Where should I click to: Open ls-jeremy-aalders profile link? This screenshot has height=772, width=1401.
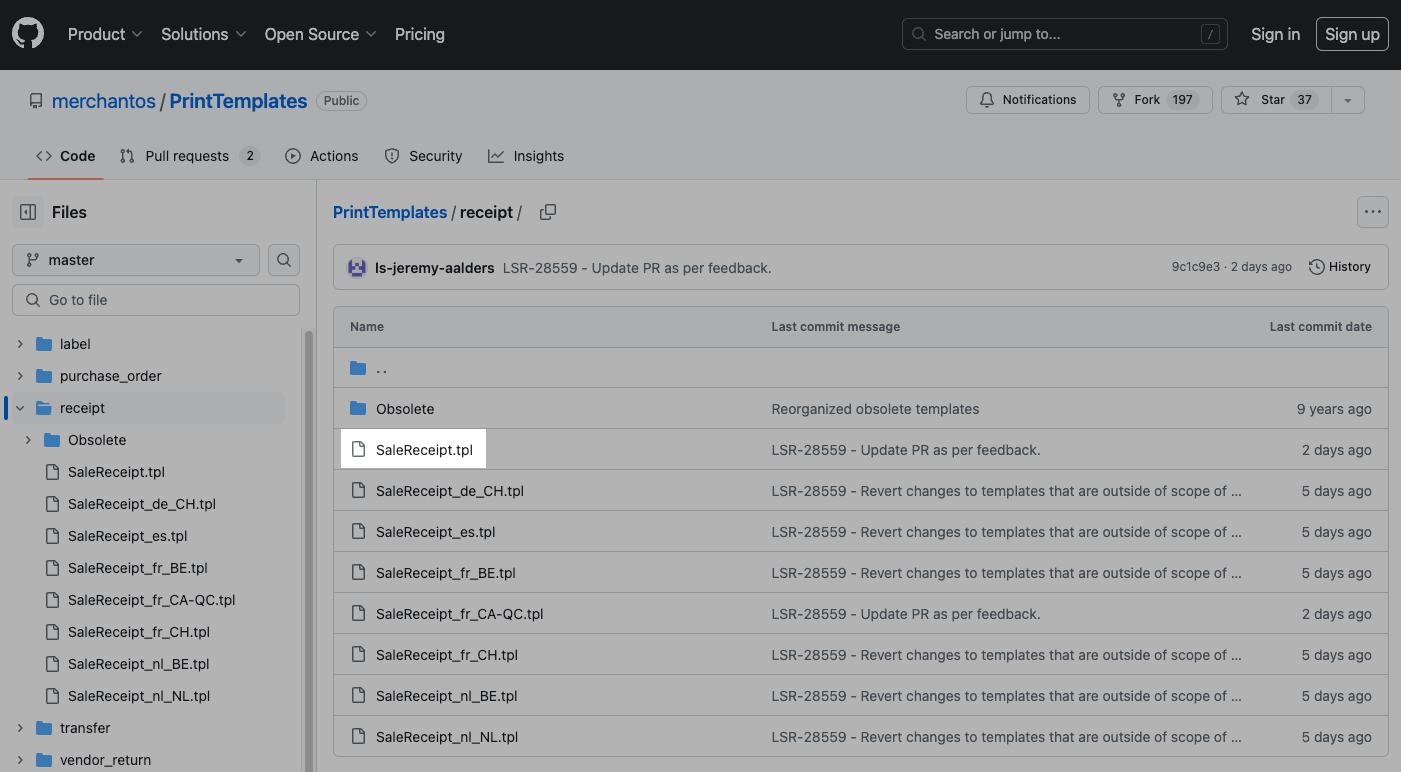[x=435, y=268]
